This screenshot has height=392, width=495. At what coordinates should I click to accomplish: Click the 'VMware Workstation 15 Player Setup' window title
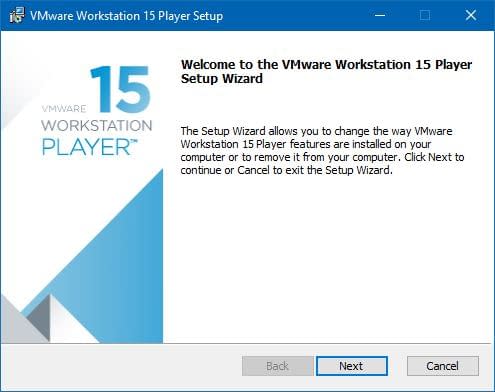click(x=127, y=16)
